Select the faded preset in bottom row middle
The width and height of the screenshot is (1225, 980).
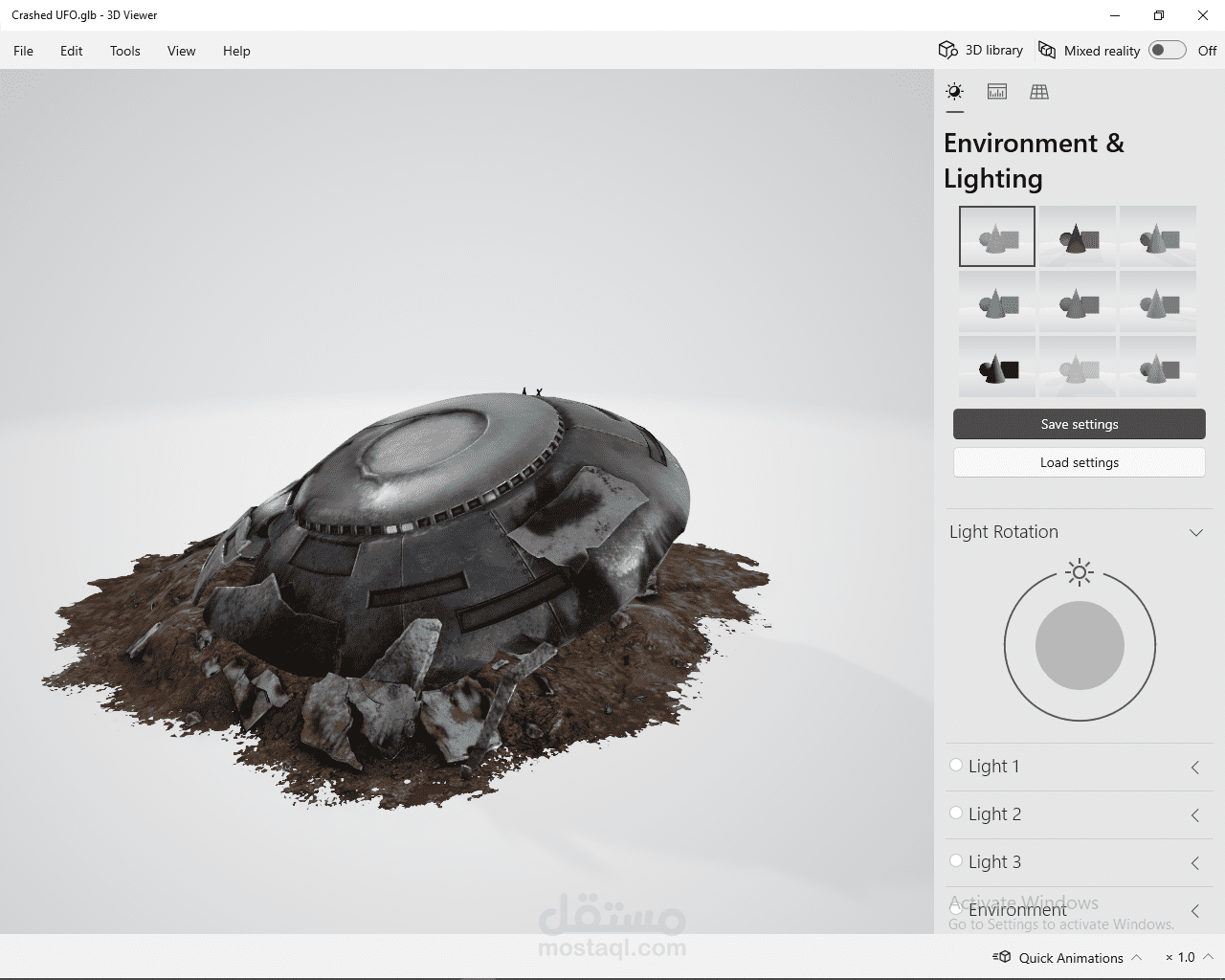(x=1078, y=367)
